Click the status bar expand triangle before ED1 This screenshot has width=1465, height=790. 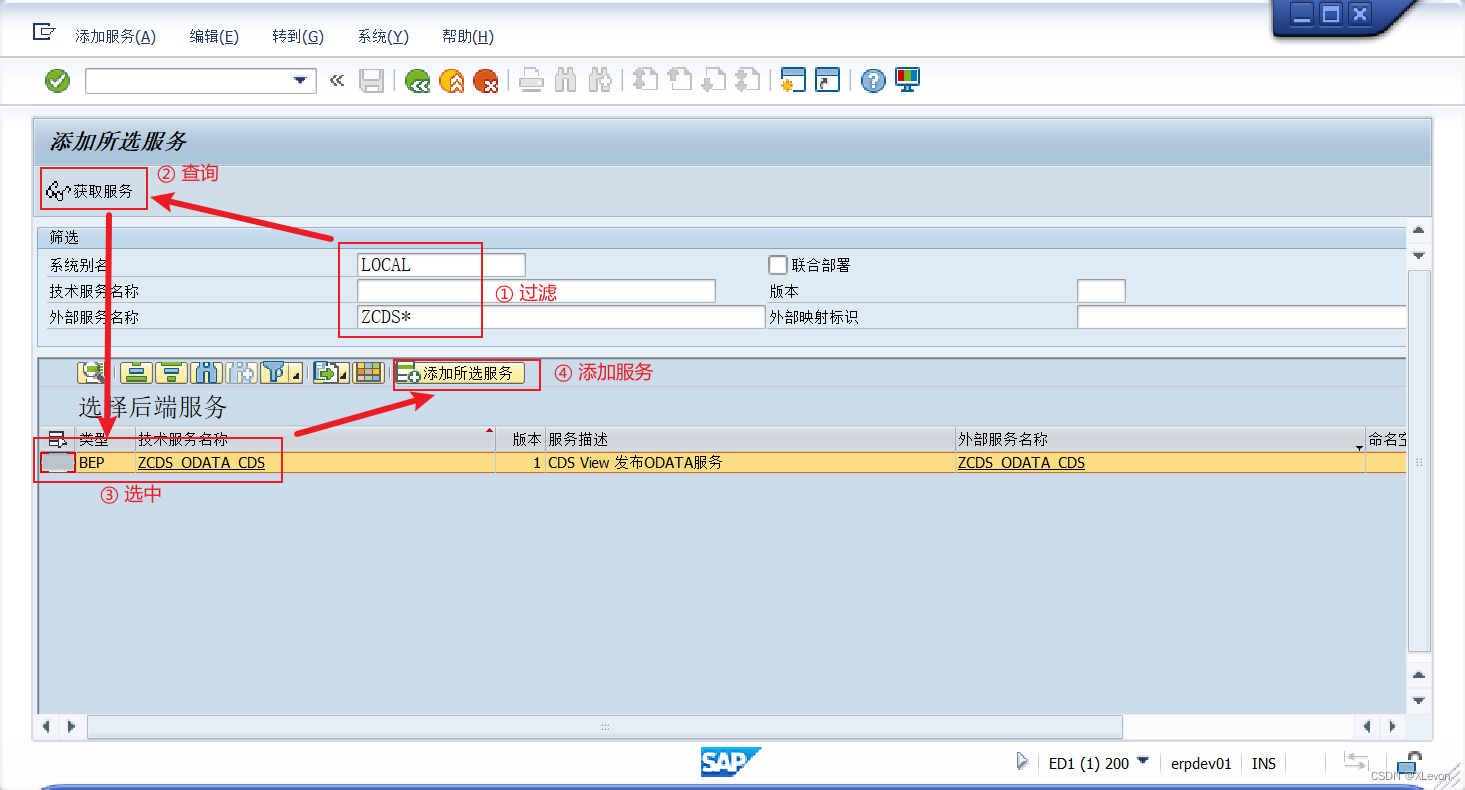tap(1022, 762)
